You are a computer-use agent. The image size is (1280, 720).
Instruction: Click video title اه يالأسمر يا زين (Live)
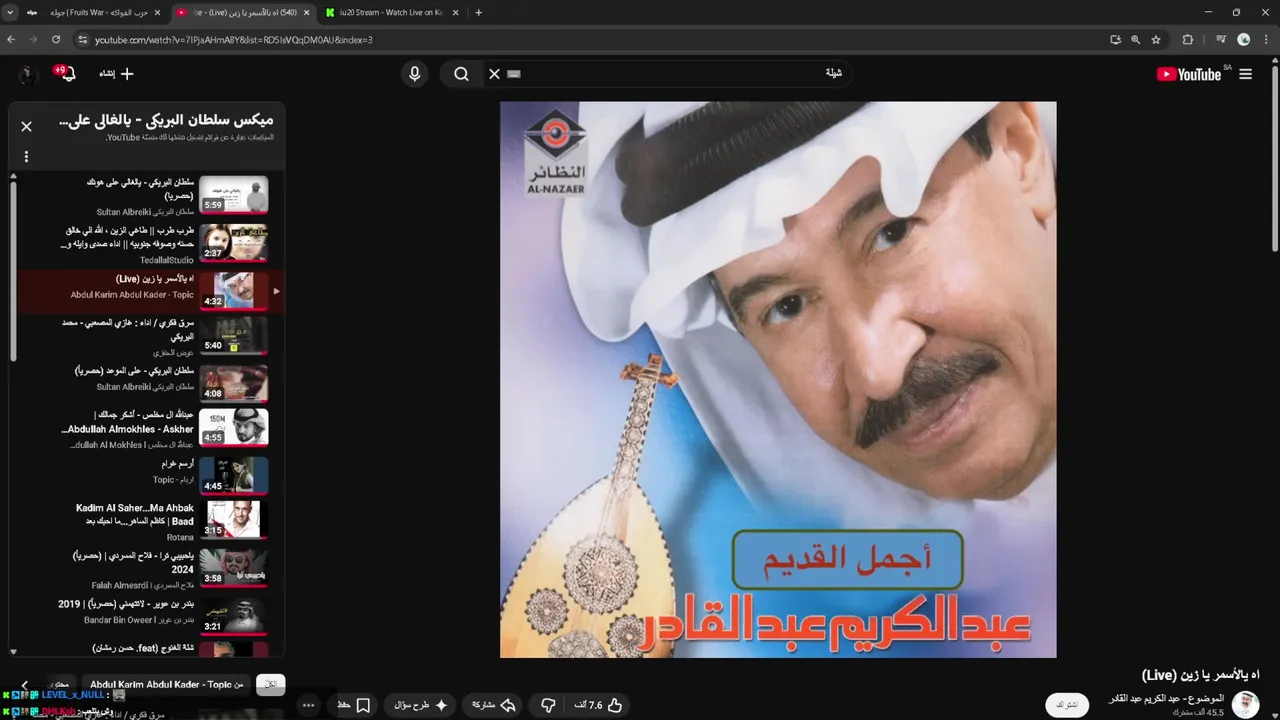pyautogui.click(x=1200, y=675)
